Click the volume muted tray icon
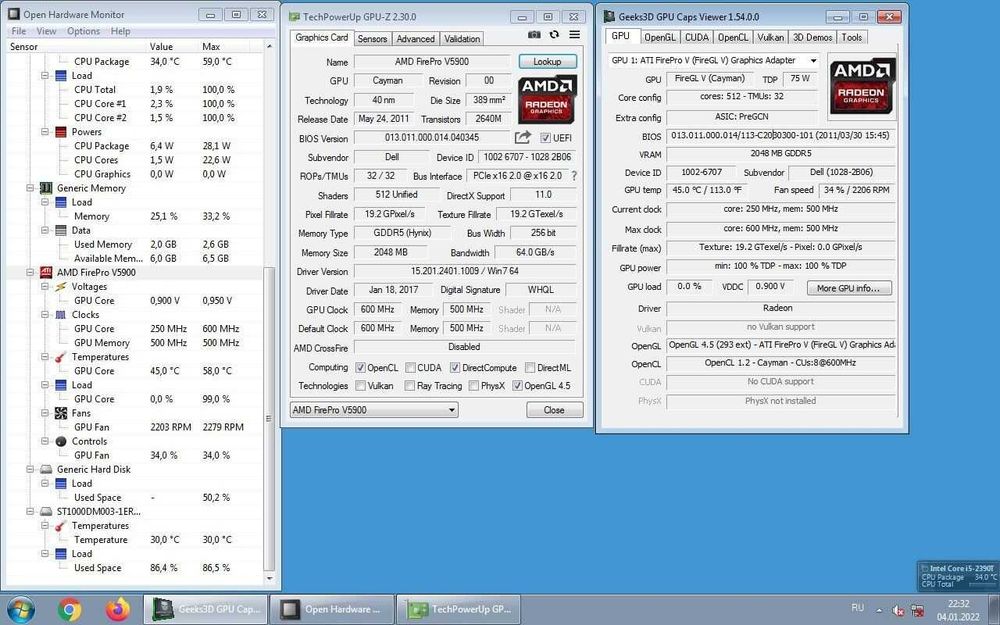1000x625 pixels. click(x=898, y=610)
